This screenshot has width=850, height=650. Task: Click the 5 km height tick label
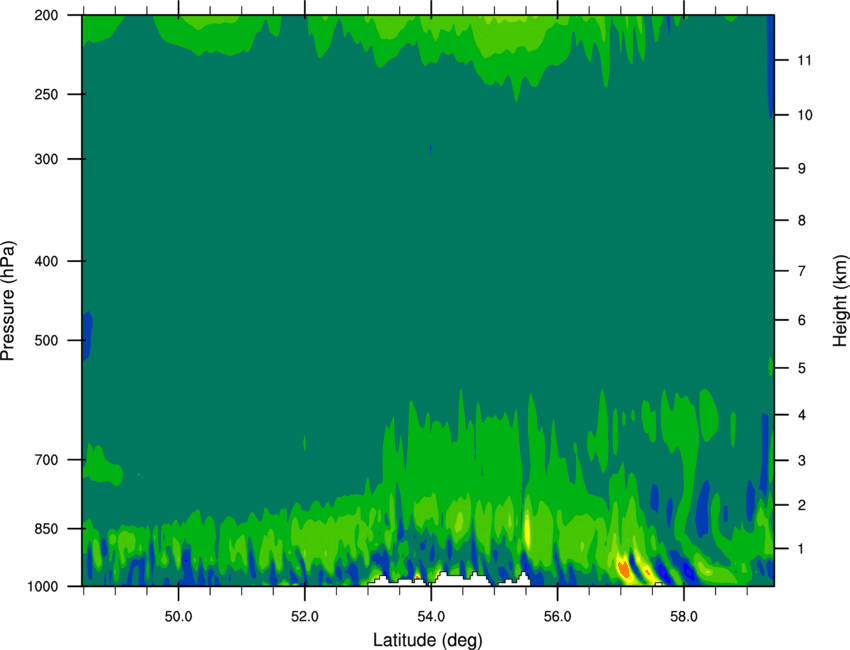coord(802,368)
